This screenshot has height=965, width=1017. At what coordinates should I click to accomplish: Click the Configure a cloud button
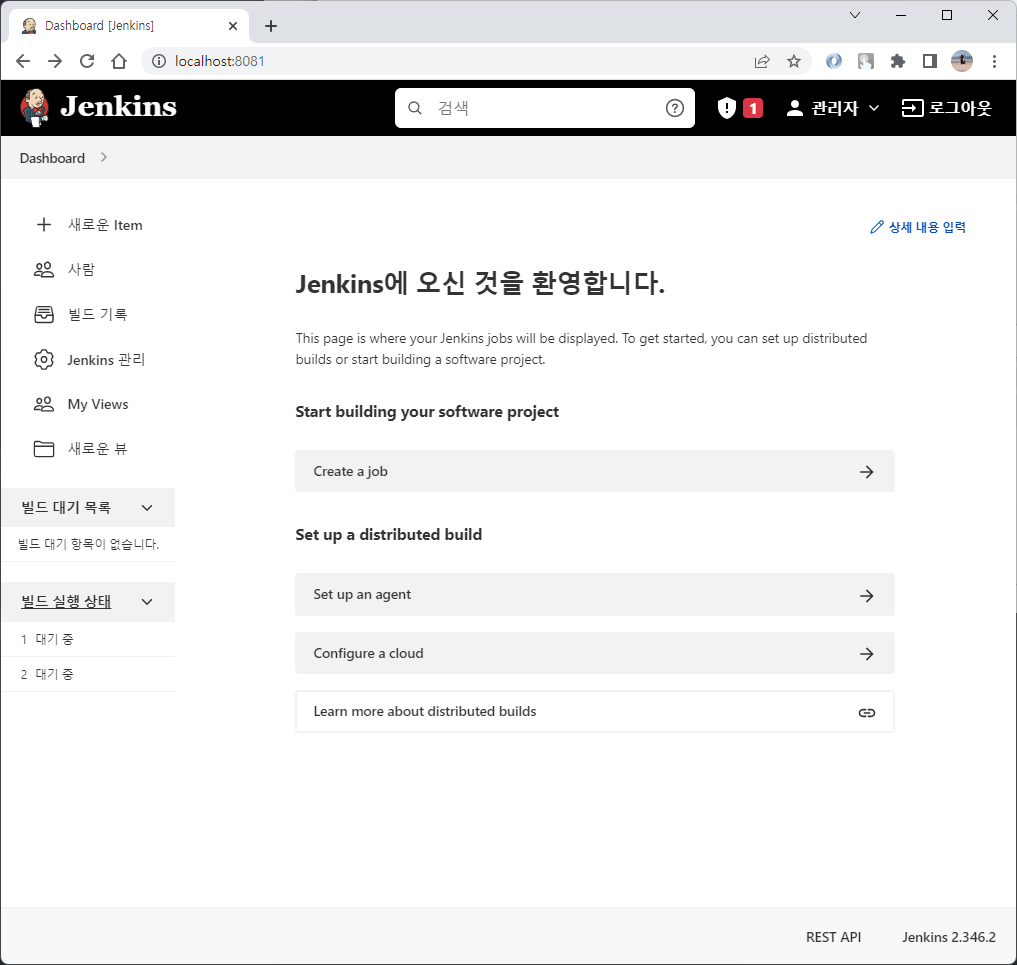[x=595, y=653]
